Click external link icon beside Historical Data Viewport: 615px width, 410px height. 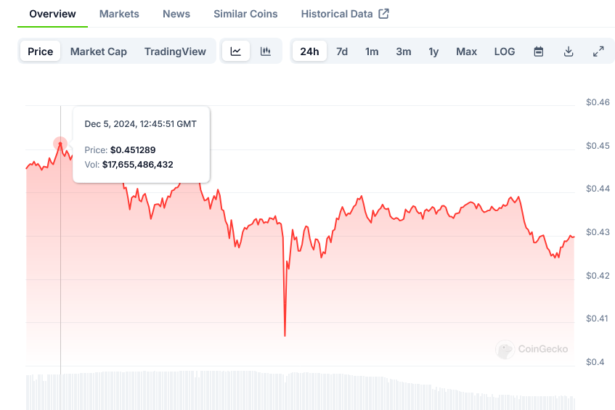click(383, 14)
